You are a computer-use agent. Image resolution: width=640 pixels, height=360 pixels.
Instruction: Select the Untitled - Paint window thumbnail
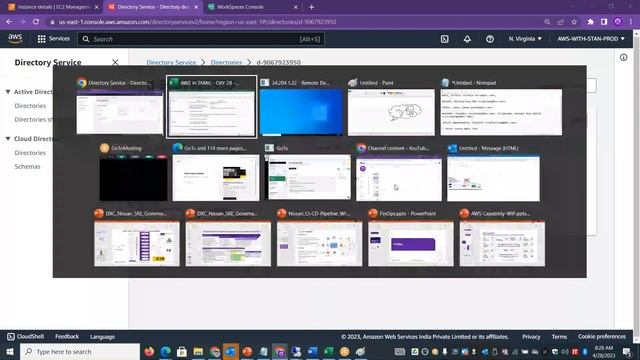[391, 107]
